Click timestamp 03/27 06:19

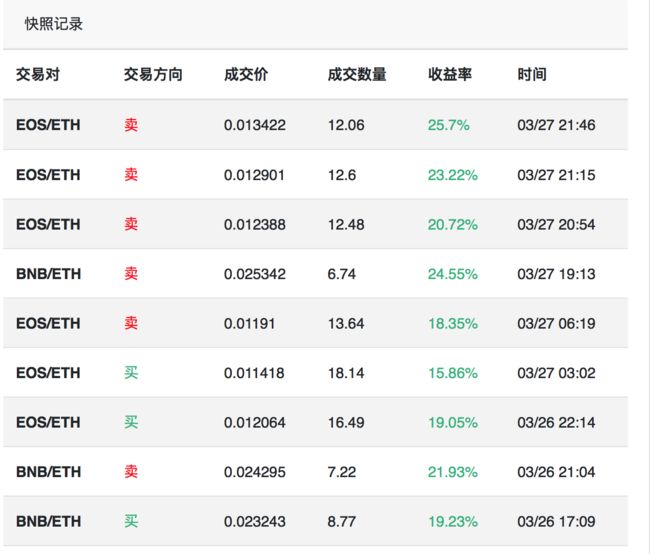tap(556, 323)
